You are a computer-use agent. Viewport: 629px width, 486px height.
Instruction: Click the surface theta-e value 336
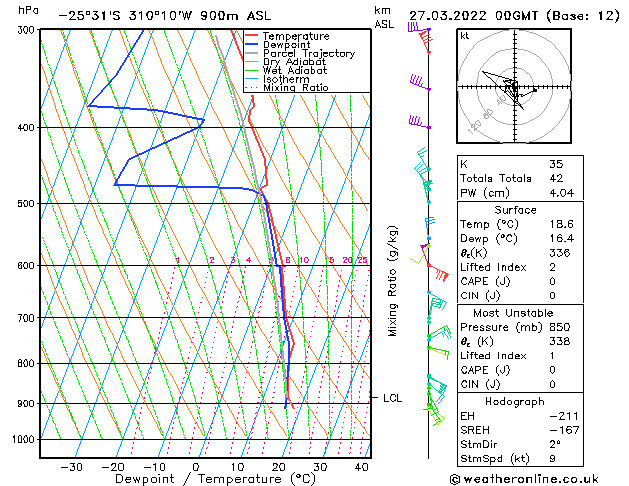(560, 253)
